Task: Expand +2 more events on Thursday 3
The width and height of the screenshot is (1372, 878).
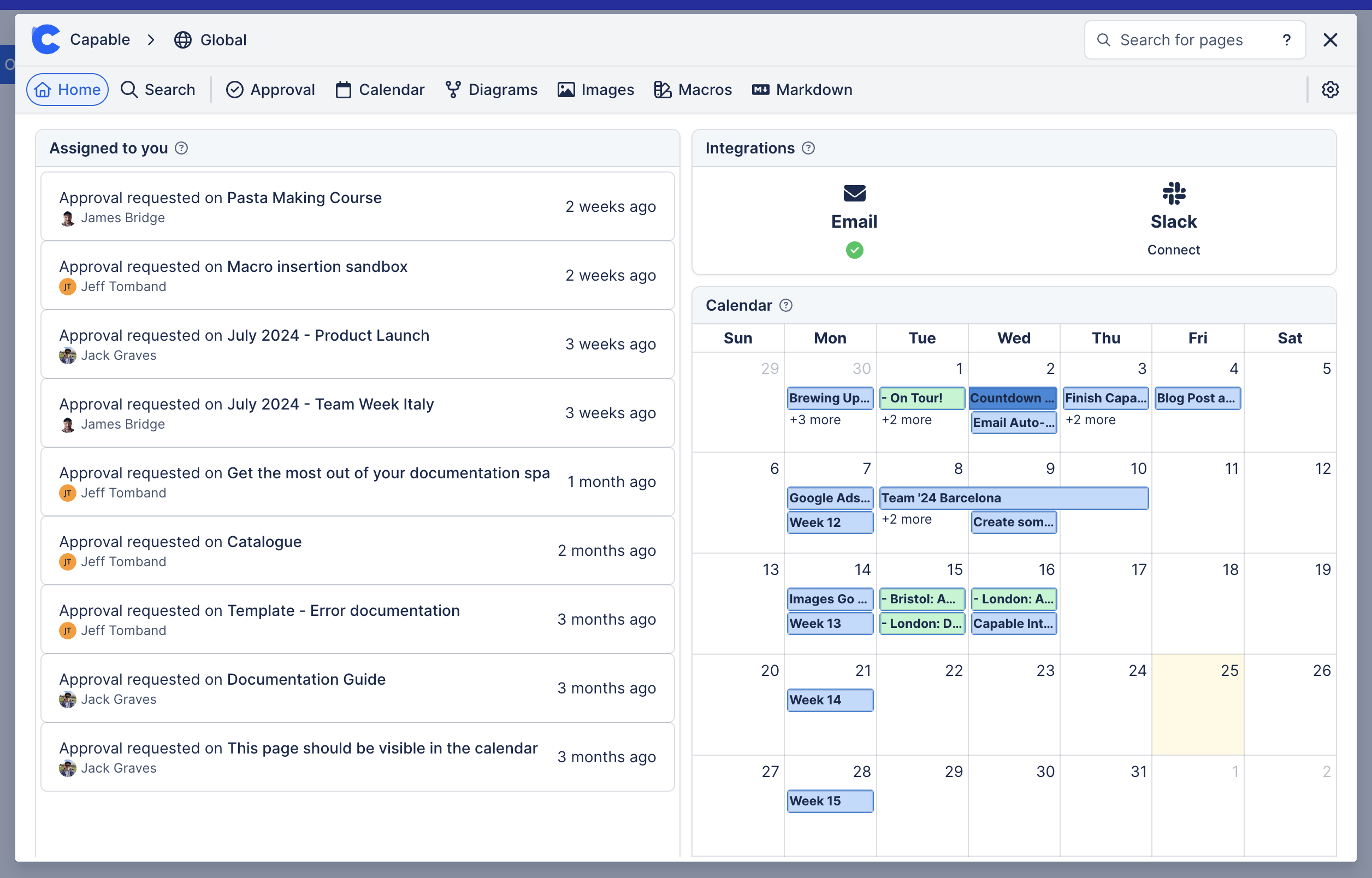Action: [1090, 419]
